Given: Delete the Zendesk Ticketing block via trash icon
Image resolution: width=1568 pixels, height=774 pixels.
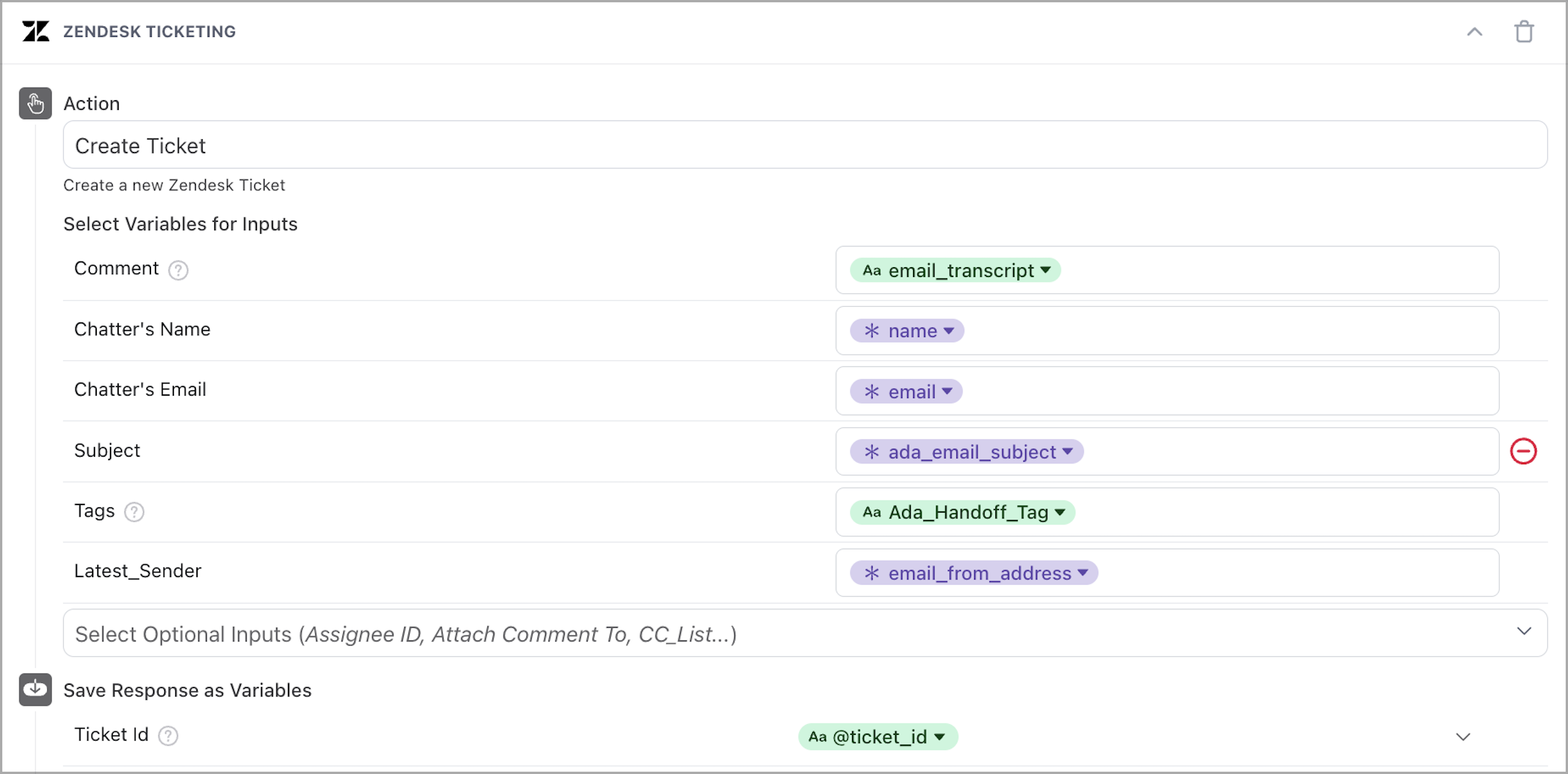Looking at the screenshot, I should 1524,32.
